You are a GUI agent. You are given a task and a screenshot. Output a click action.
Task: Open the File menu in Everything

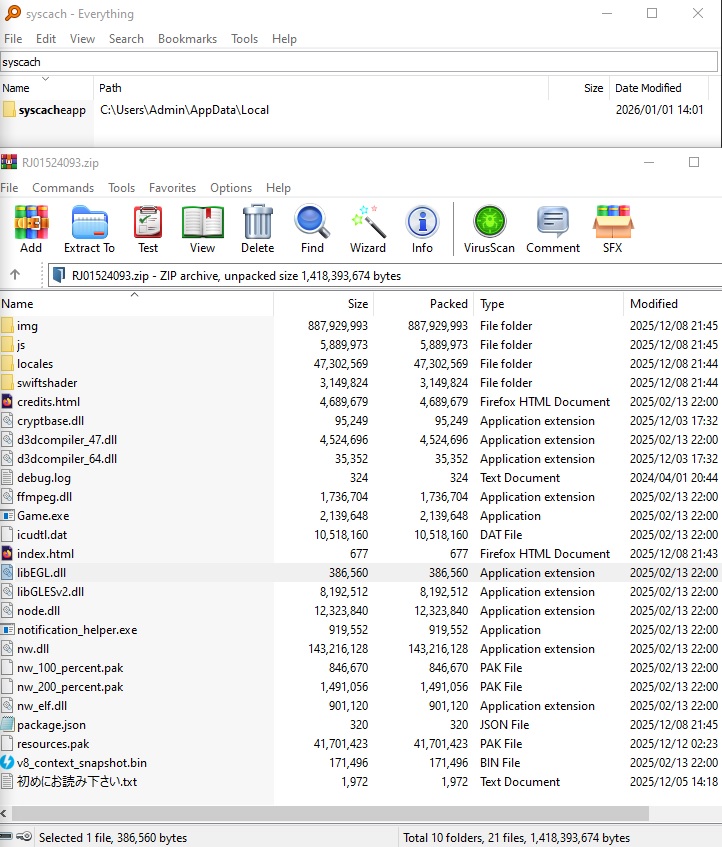click(13, 39)
